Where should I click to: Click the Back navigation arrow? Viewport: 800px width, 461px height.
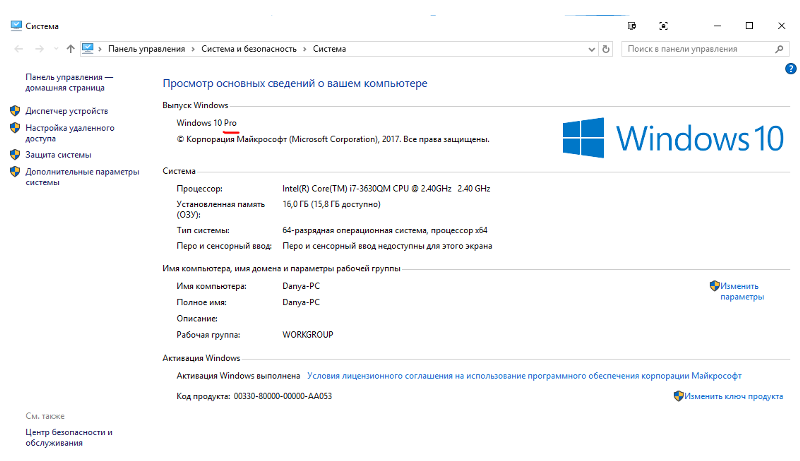click(19, 49)
